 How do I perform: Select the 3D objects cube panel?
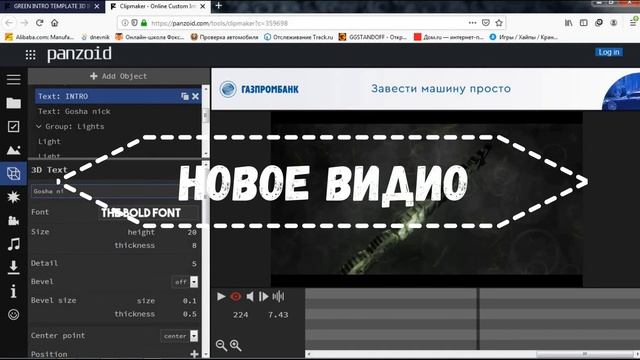tap(13, 174)
